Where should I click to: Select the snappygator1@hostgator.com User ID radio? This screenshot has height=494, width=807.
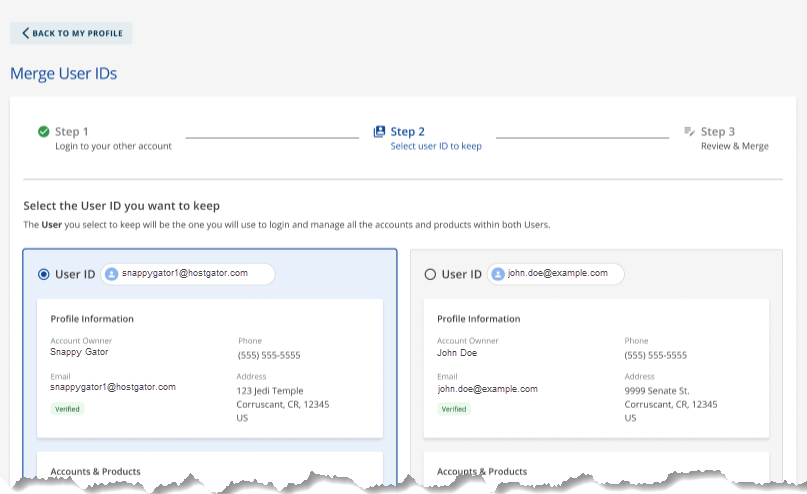pyautogui.click(x=44, y=274)
